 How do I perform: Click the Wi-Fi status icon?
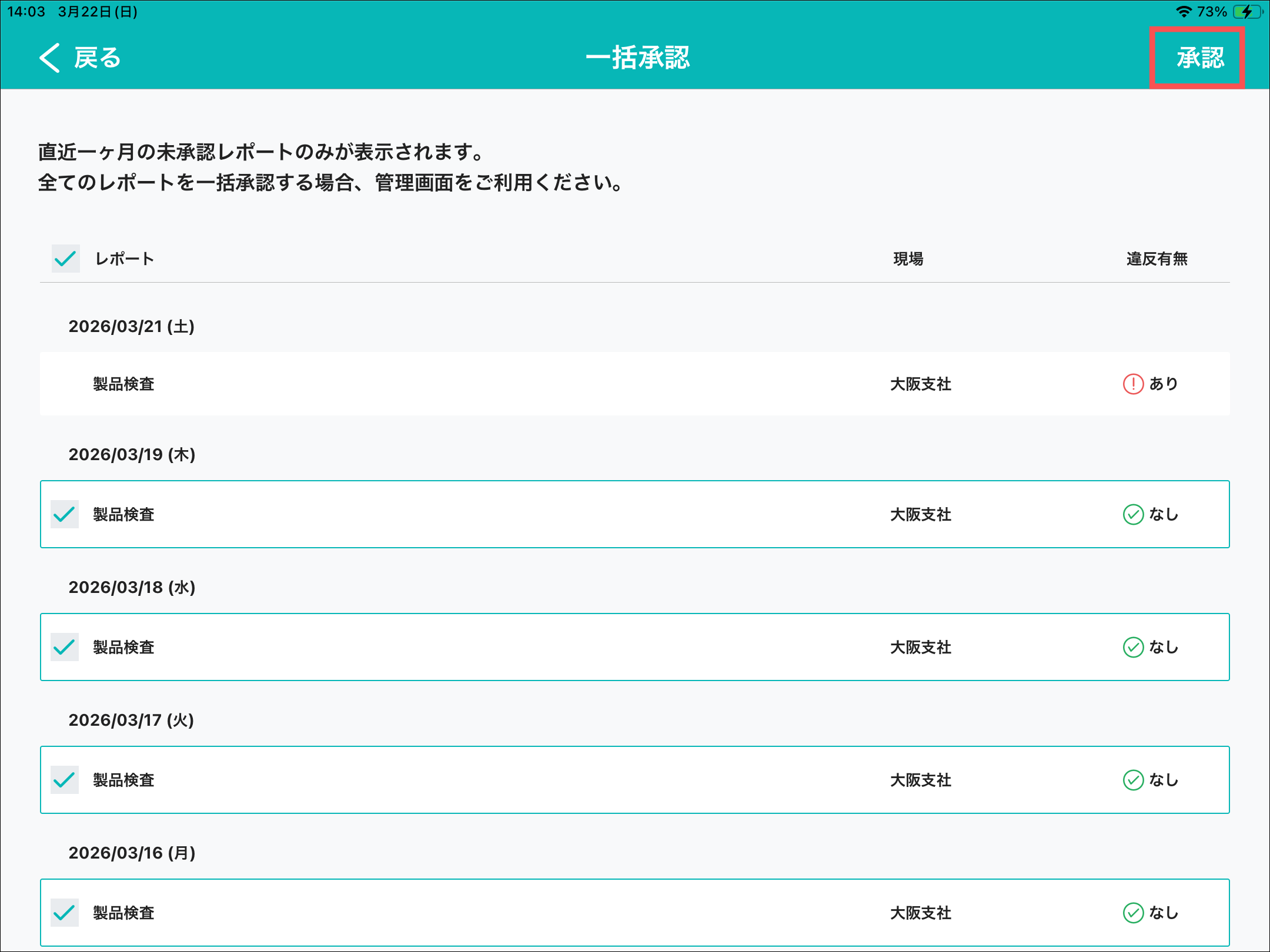[1183, 12]
